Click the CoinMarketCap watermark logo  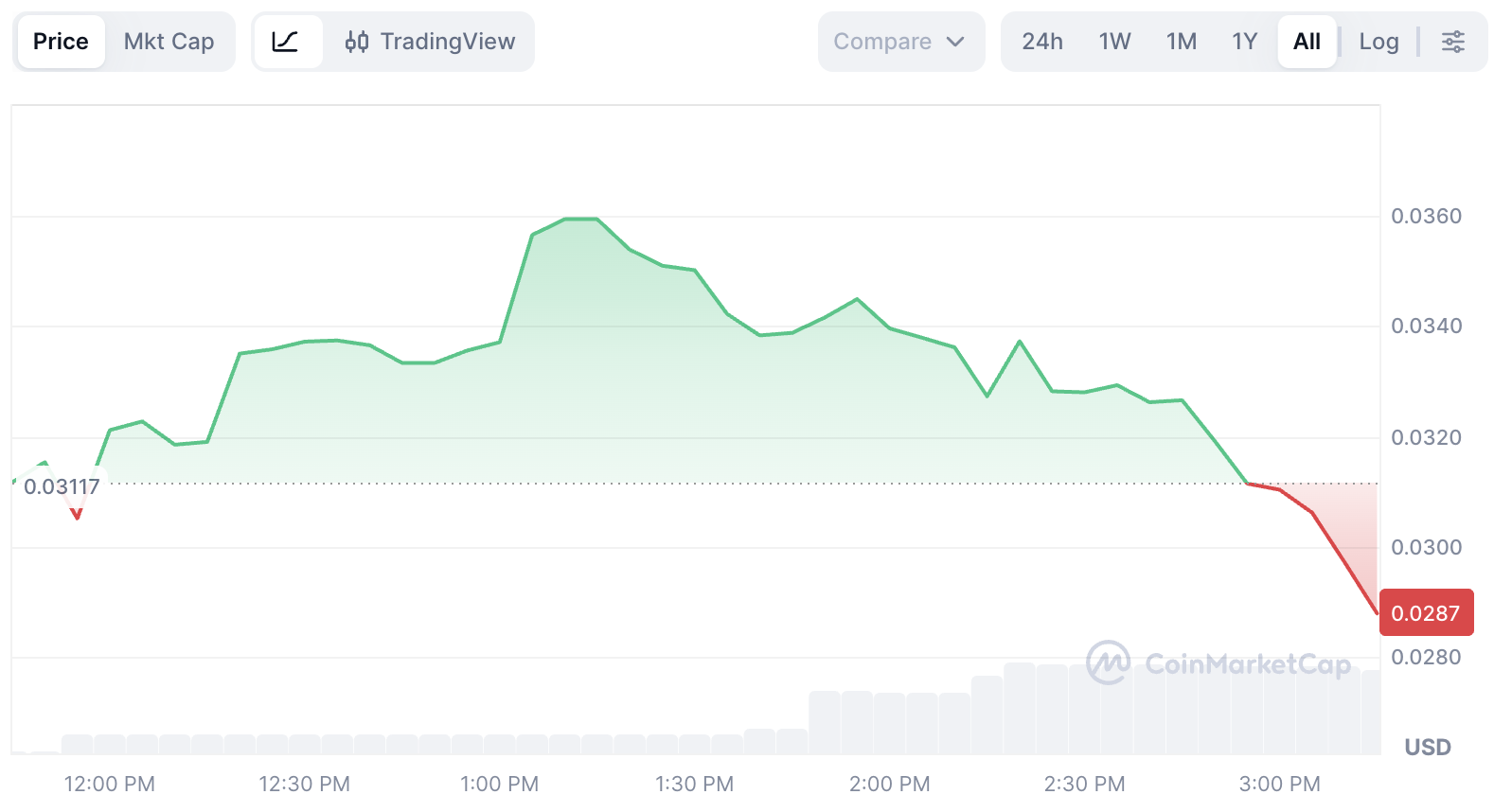[x=1108, y=662]
